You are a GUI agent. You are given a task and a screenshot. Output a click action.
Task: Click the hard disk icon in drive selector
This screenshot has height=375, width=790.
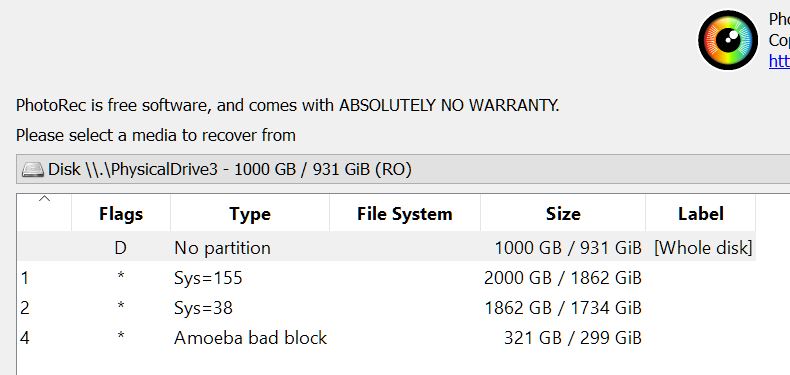(x=33, y=169)
